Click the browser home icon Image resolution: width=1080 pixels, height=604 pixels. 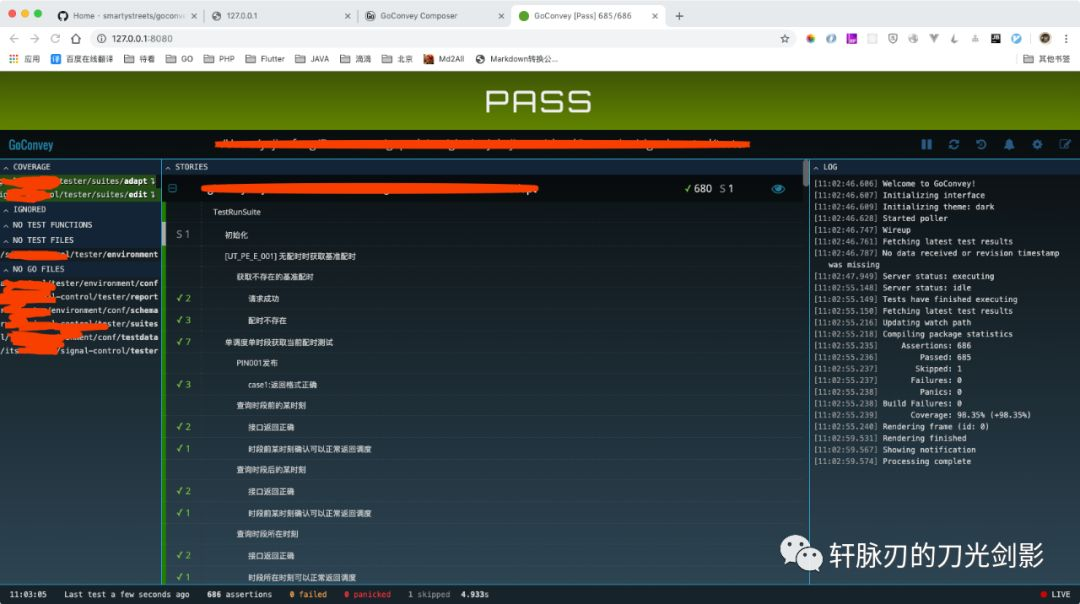76,39
